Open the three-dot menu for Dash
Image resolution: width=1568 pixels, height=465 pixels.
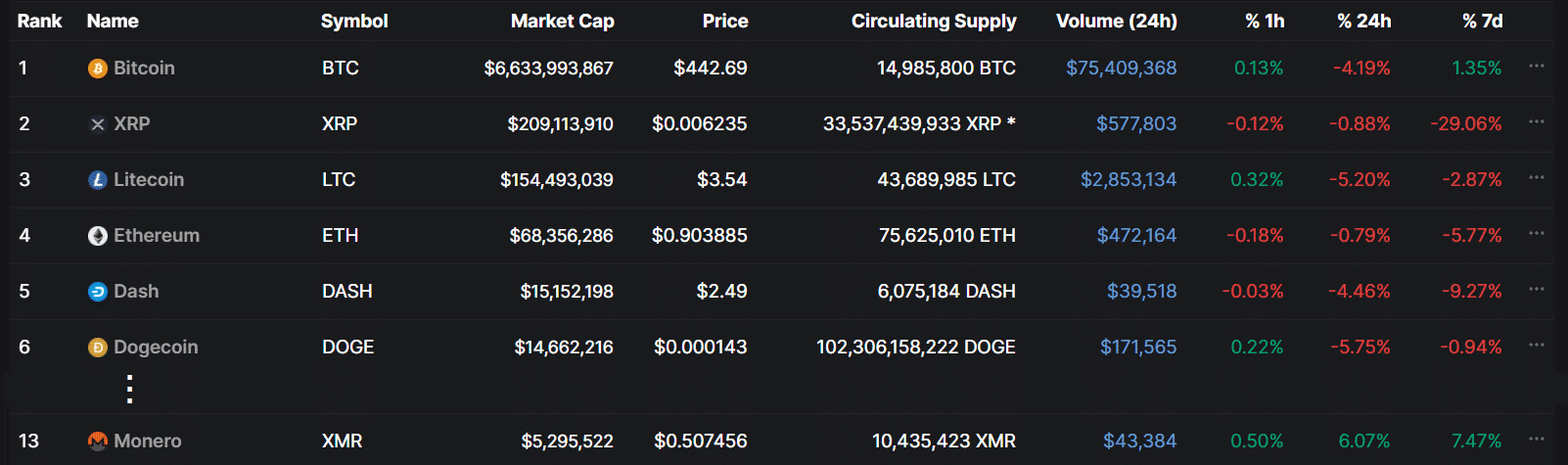pos(1536,290)
